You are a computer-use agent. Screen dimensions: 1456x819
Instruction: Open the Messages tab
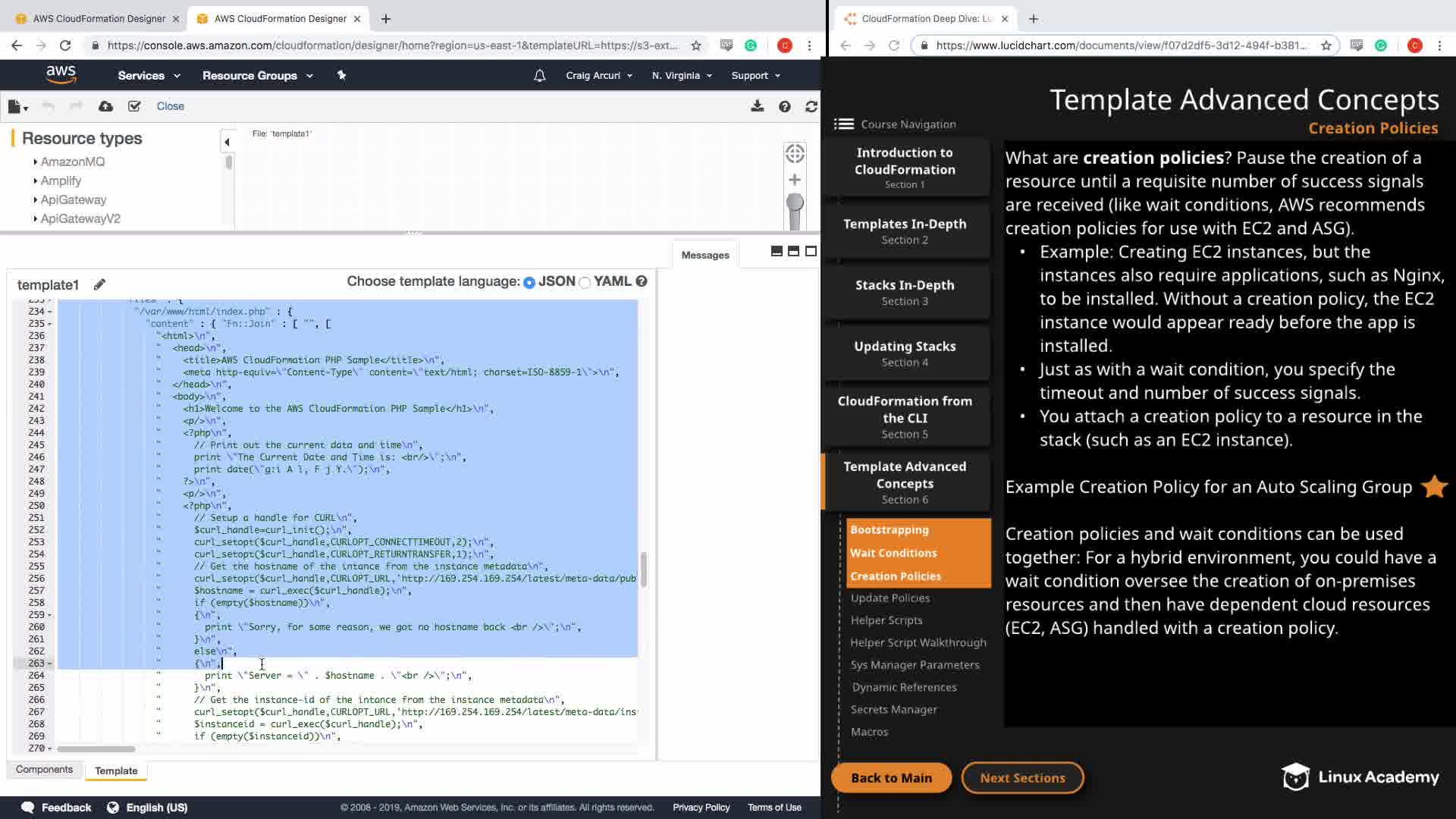pyautogui.click(x=704, y=255)
